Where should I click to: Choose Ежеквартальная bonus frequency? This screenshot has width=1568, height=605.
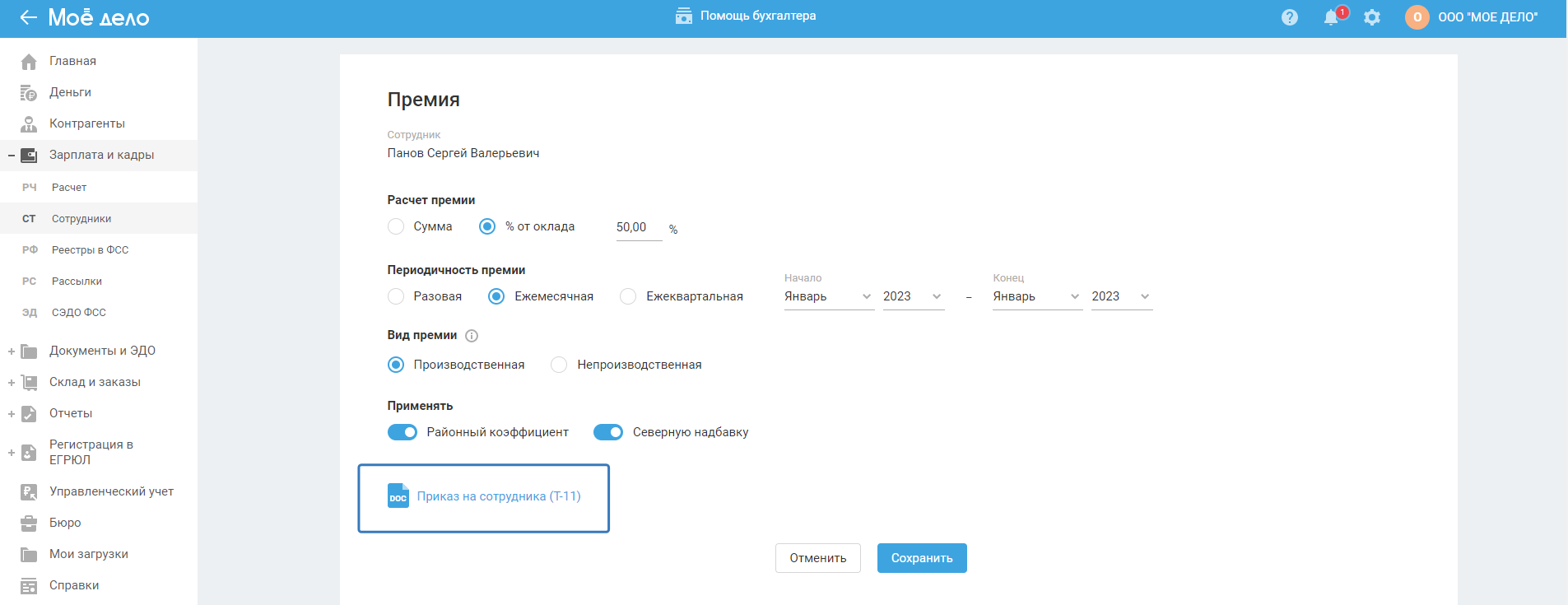pos(628,296)
